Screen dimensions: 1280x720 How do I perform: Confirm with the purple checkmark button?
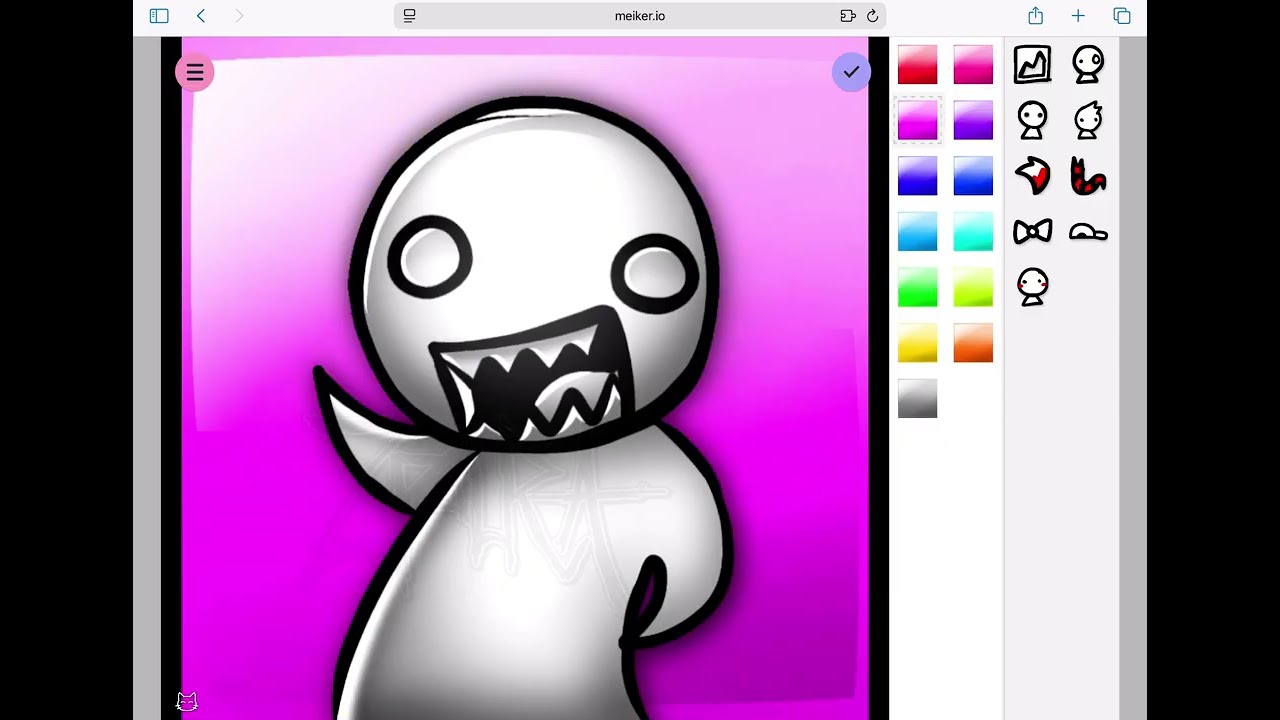coord(851,72)
